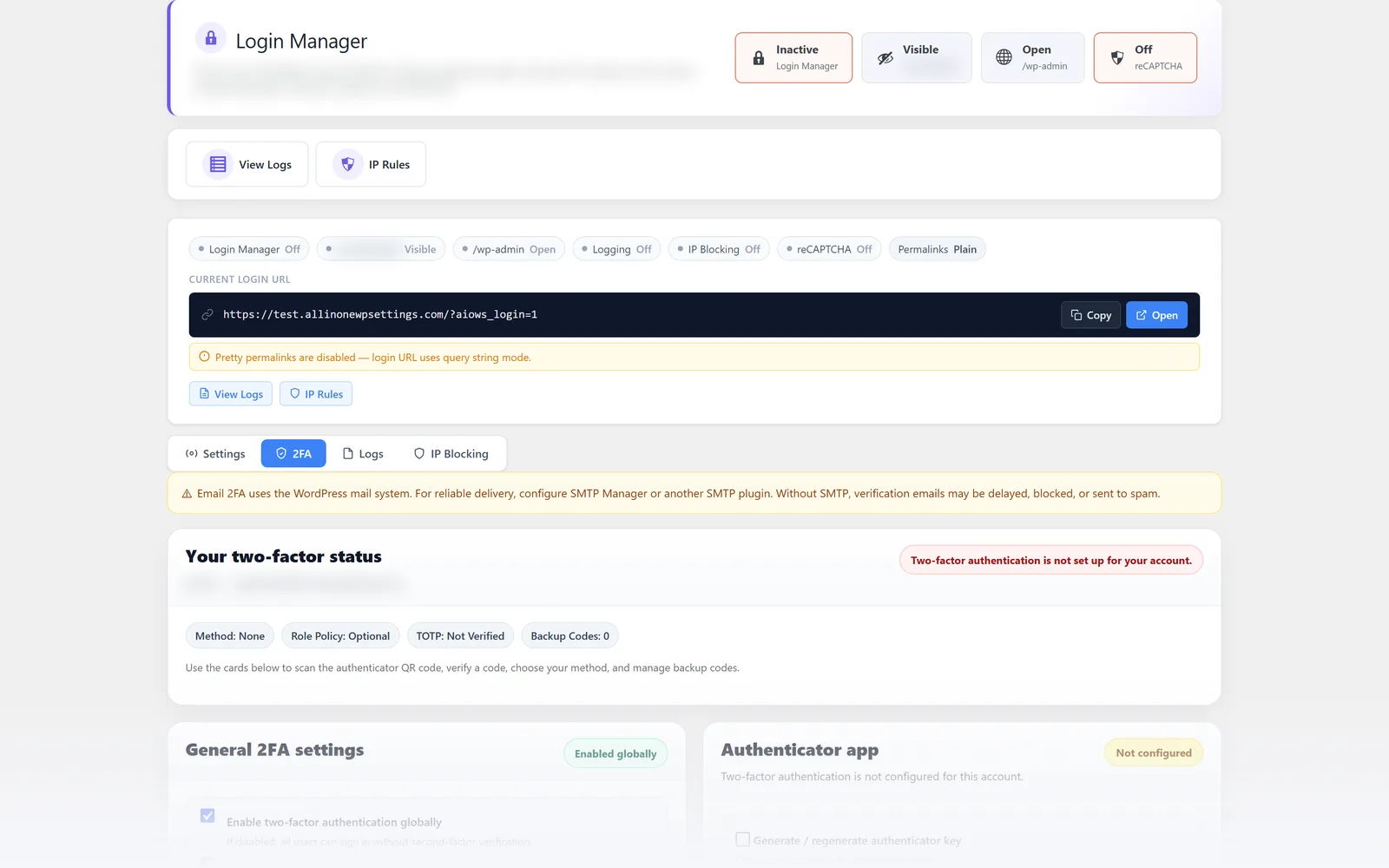Click the shield icon in reCAPTCHA Off card
1389x868 pixels.
(x=1117, y=58)
